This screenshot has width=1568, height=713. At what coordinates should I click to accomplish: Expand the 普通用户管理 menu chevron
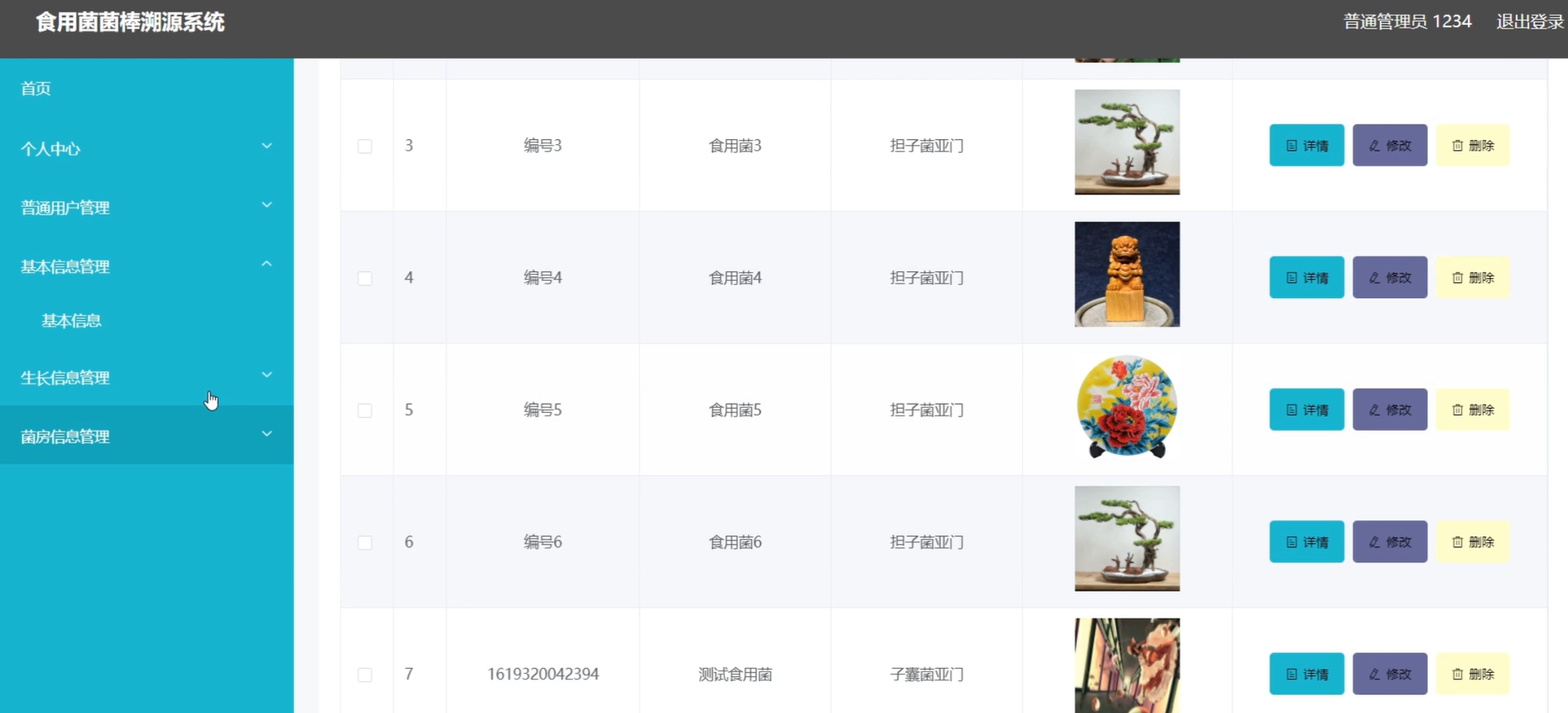point(267,205)
